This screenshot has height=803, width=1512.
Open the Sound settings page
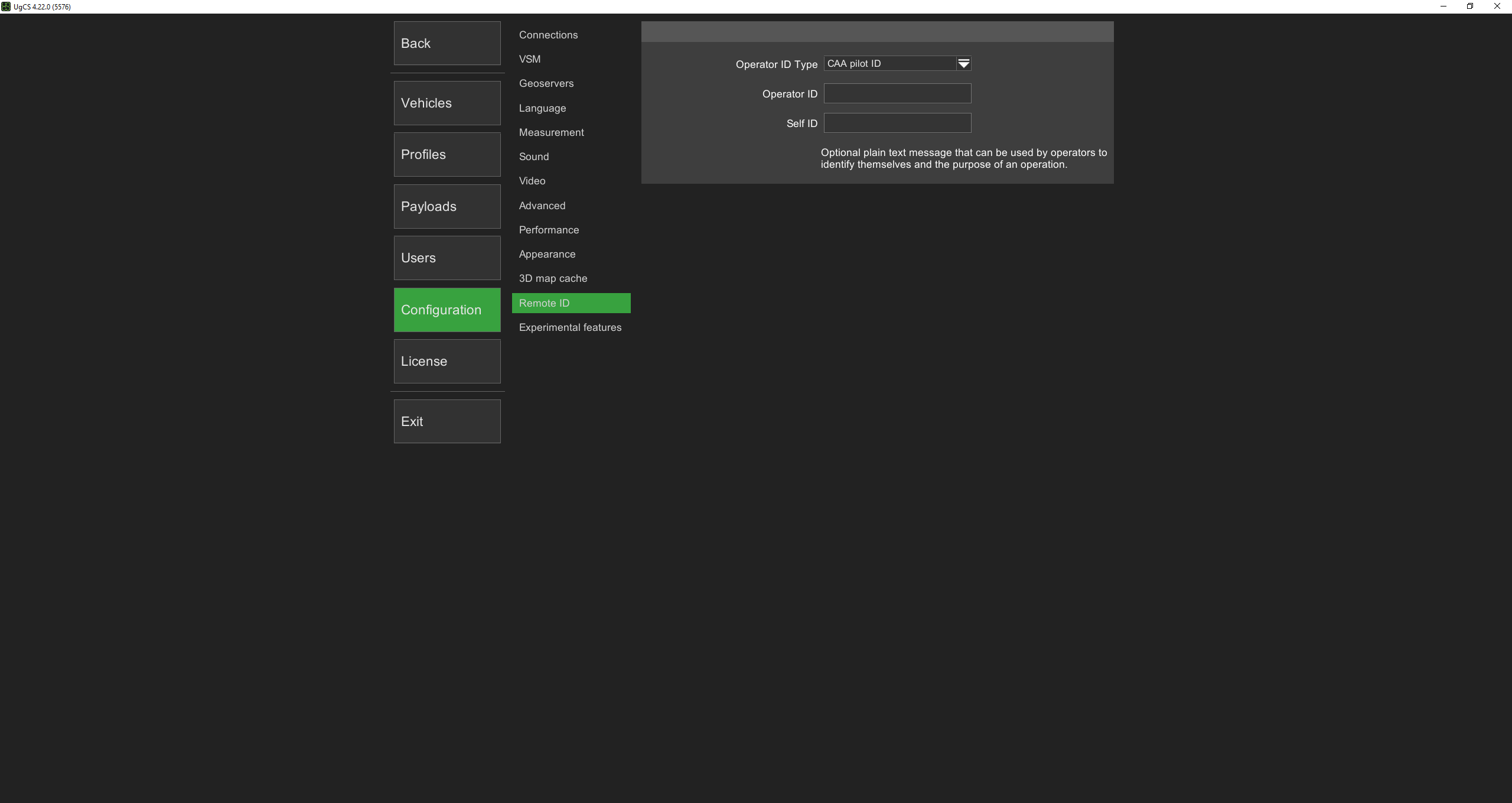click(x=533, y=156)
